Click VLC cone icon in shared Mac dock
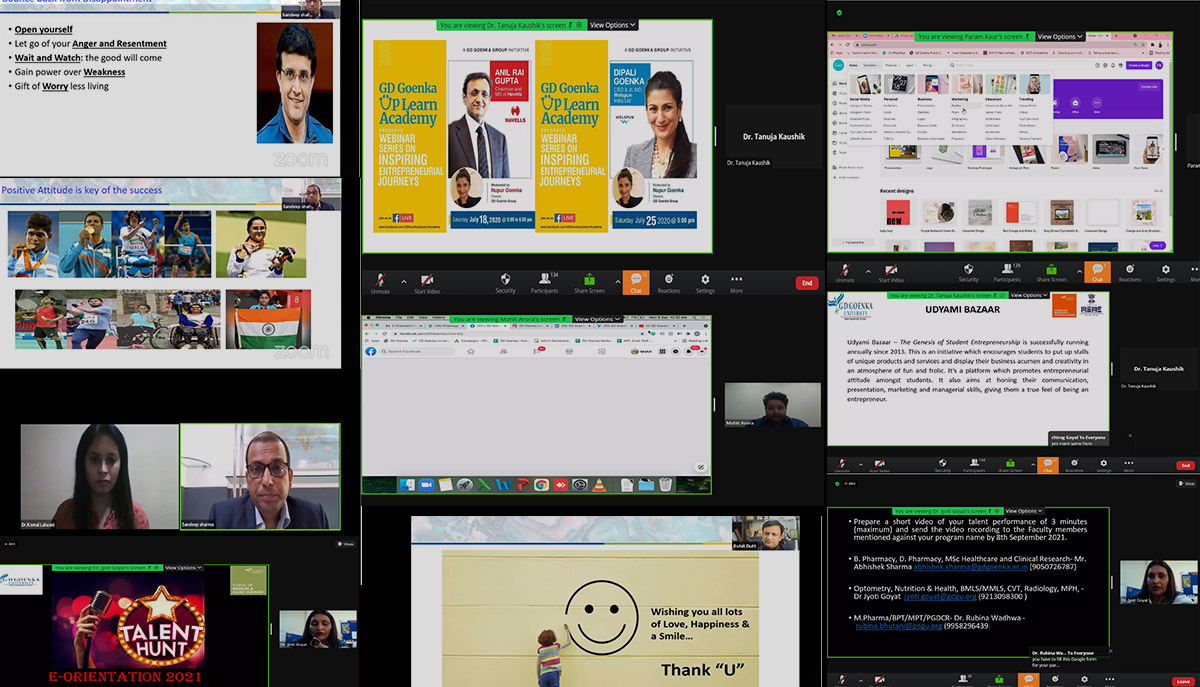 tap(597, 485)
